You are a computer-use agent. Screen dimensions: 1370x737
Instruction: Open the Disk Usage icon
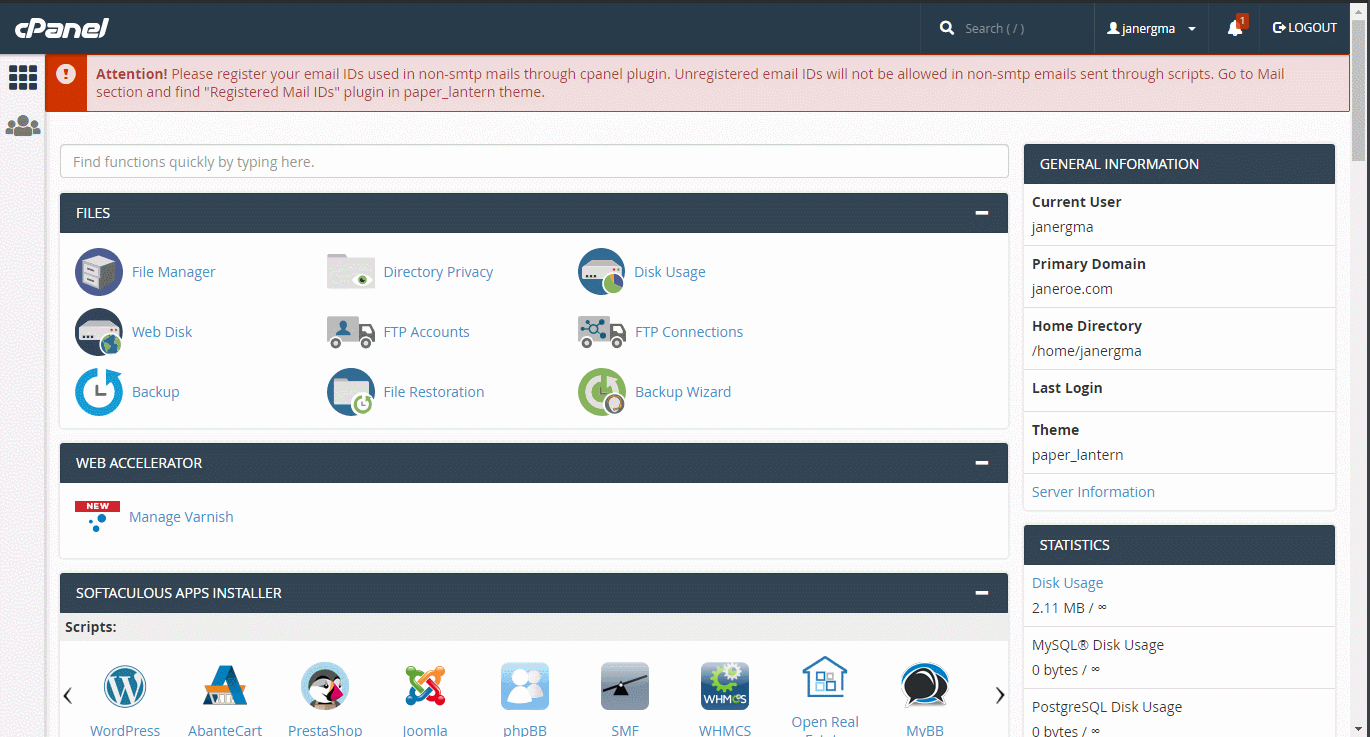click(602, 272)
